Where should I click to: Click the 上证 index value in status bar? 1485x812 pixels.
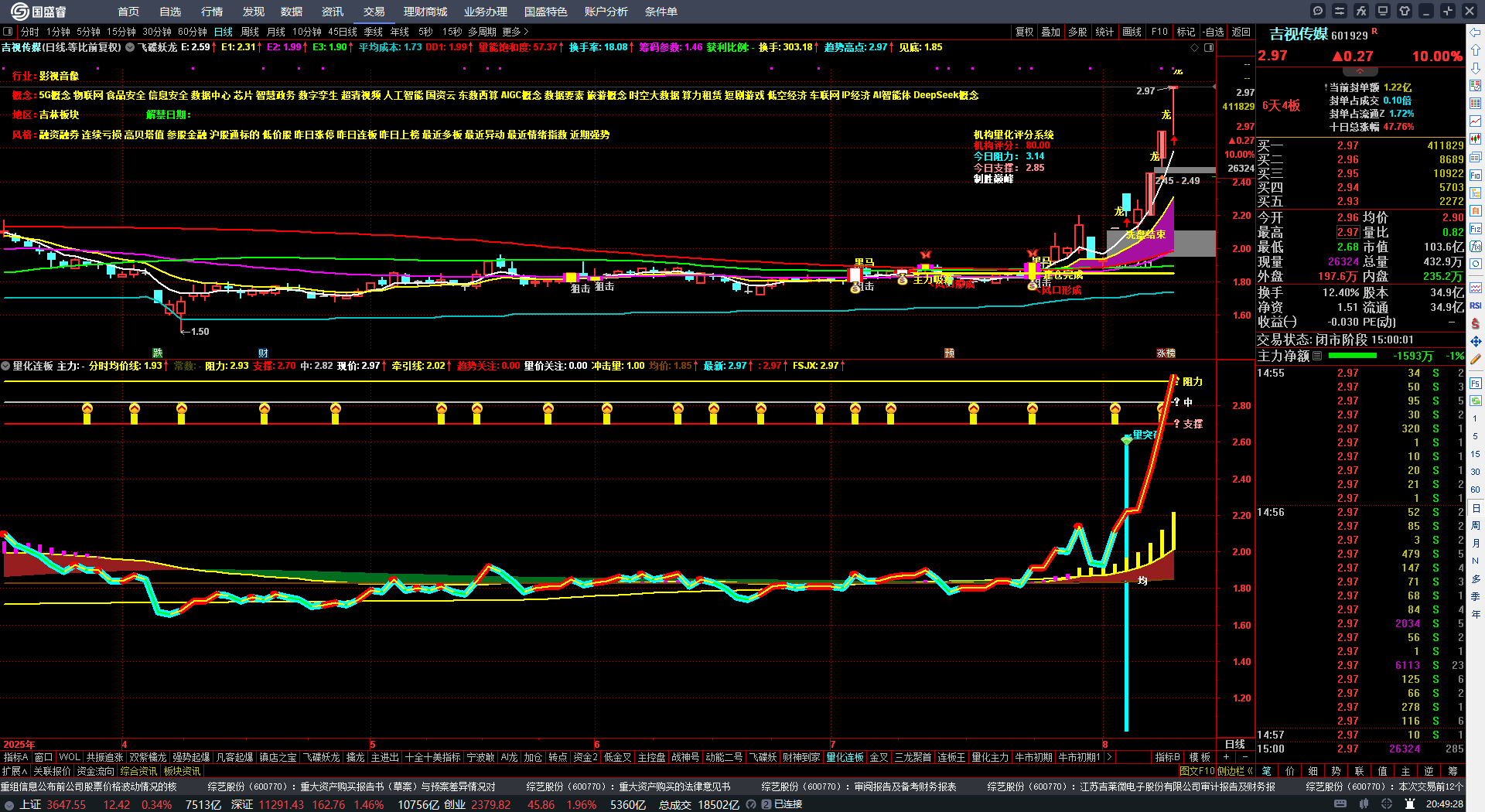pyautogui.click(x=67, y=804)
